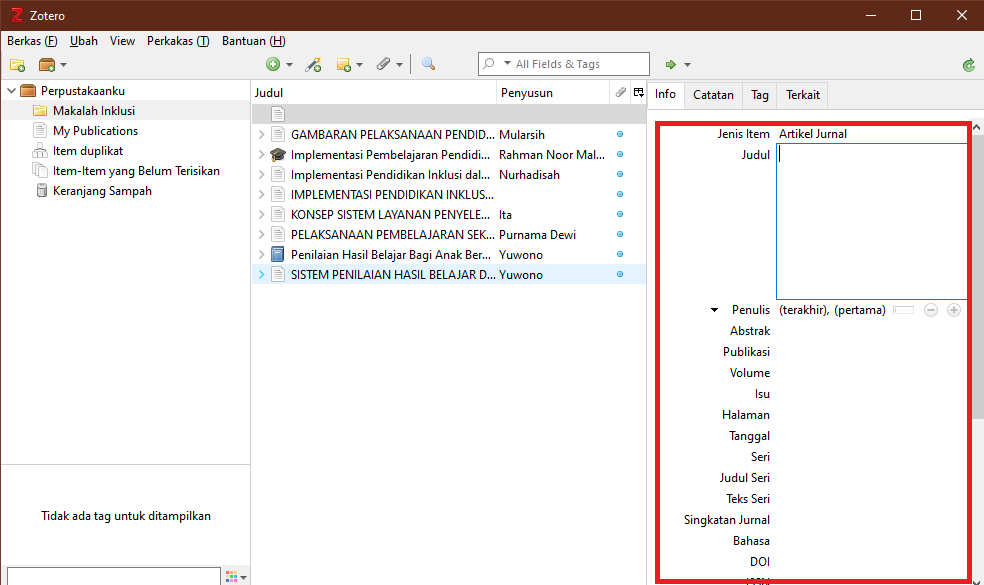Click the attachment paperclip column header
Viewport: 984px width, 585px height.
620,93
